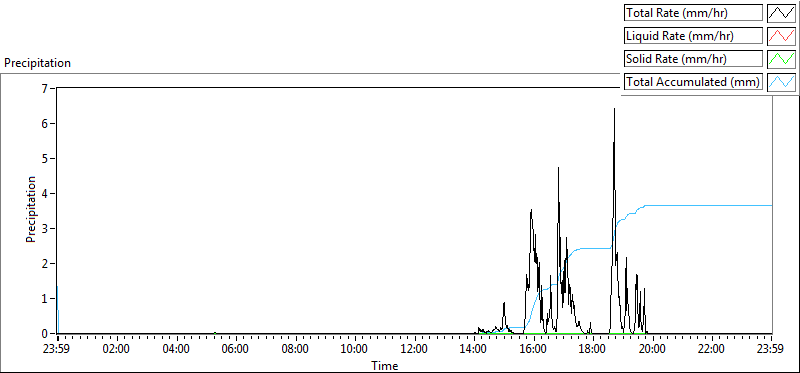Viewport: 800px width, 373px height.
Task: Click the 08:00 time axis label
Action: (x=296, y=350)
